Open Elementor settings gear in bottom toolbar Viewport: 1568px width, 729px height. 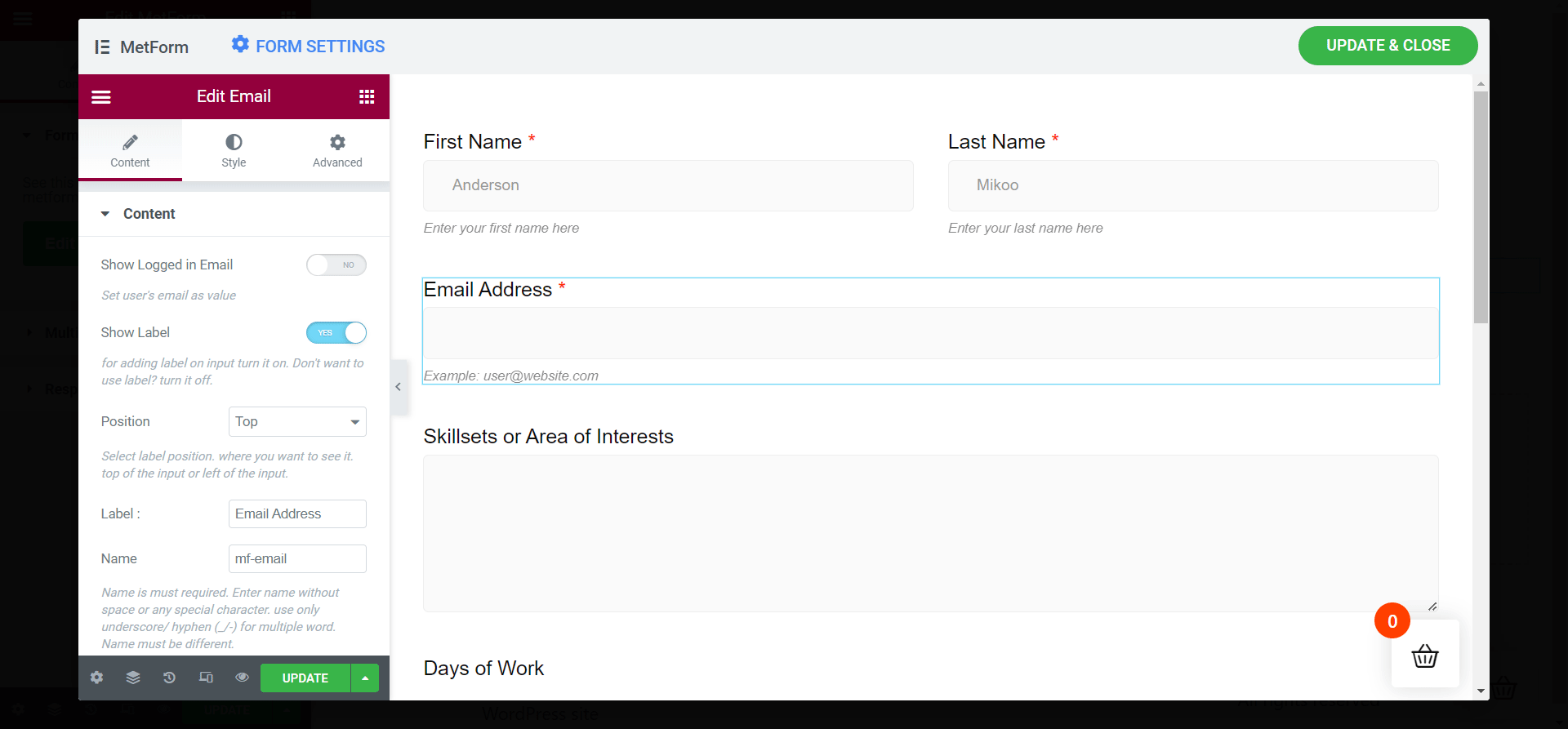tap(96, 678)
